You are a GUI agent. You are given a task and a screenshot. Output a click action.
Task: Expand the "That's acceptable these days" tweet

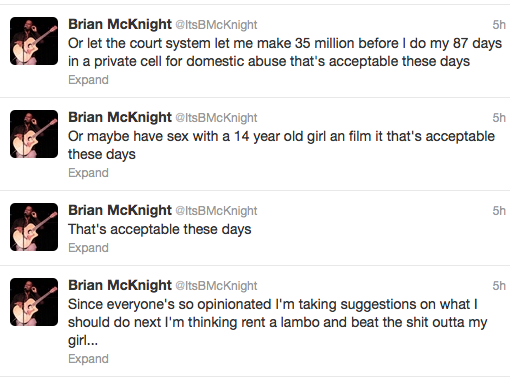coord(88,248)
